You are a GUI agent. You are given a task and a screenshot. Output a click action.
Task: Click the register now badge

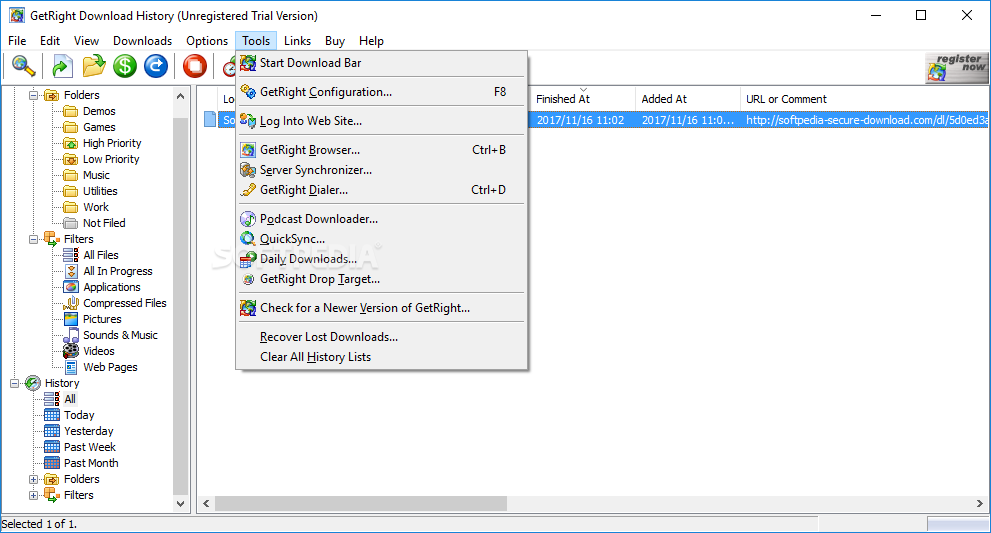[956, 68]
